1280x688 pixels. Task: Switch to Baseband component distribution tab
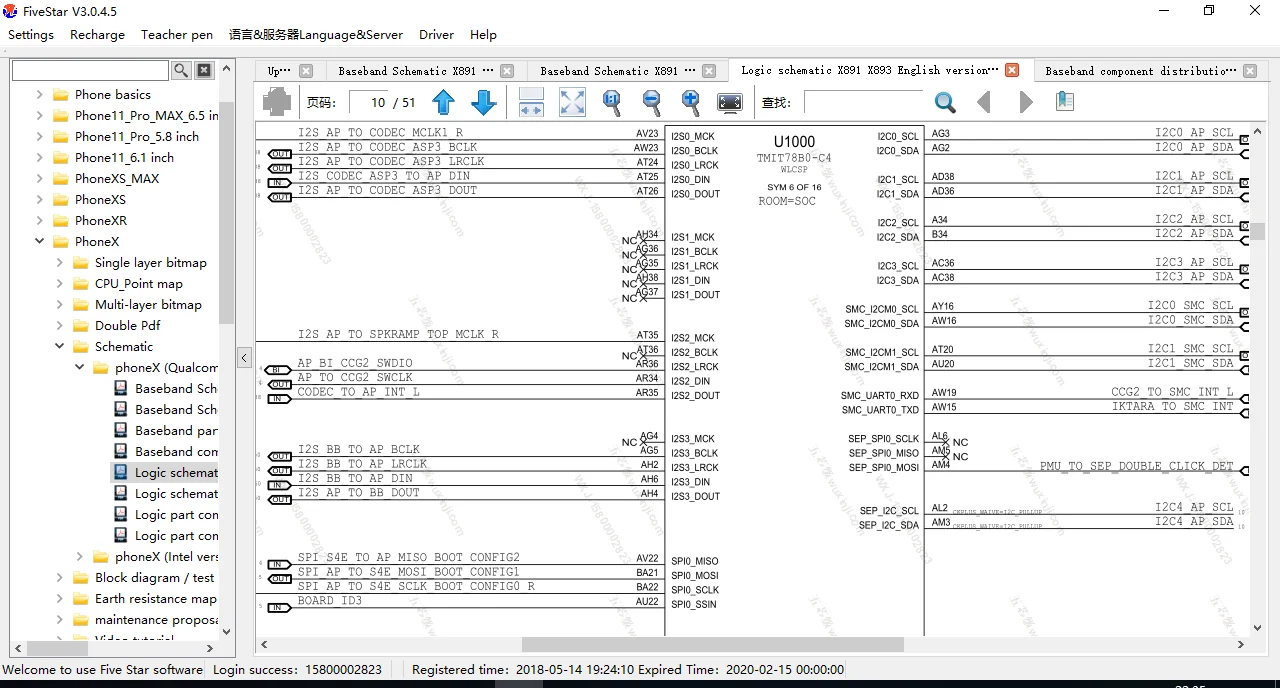[x=1138, y=71]
